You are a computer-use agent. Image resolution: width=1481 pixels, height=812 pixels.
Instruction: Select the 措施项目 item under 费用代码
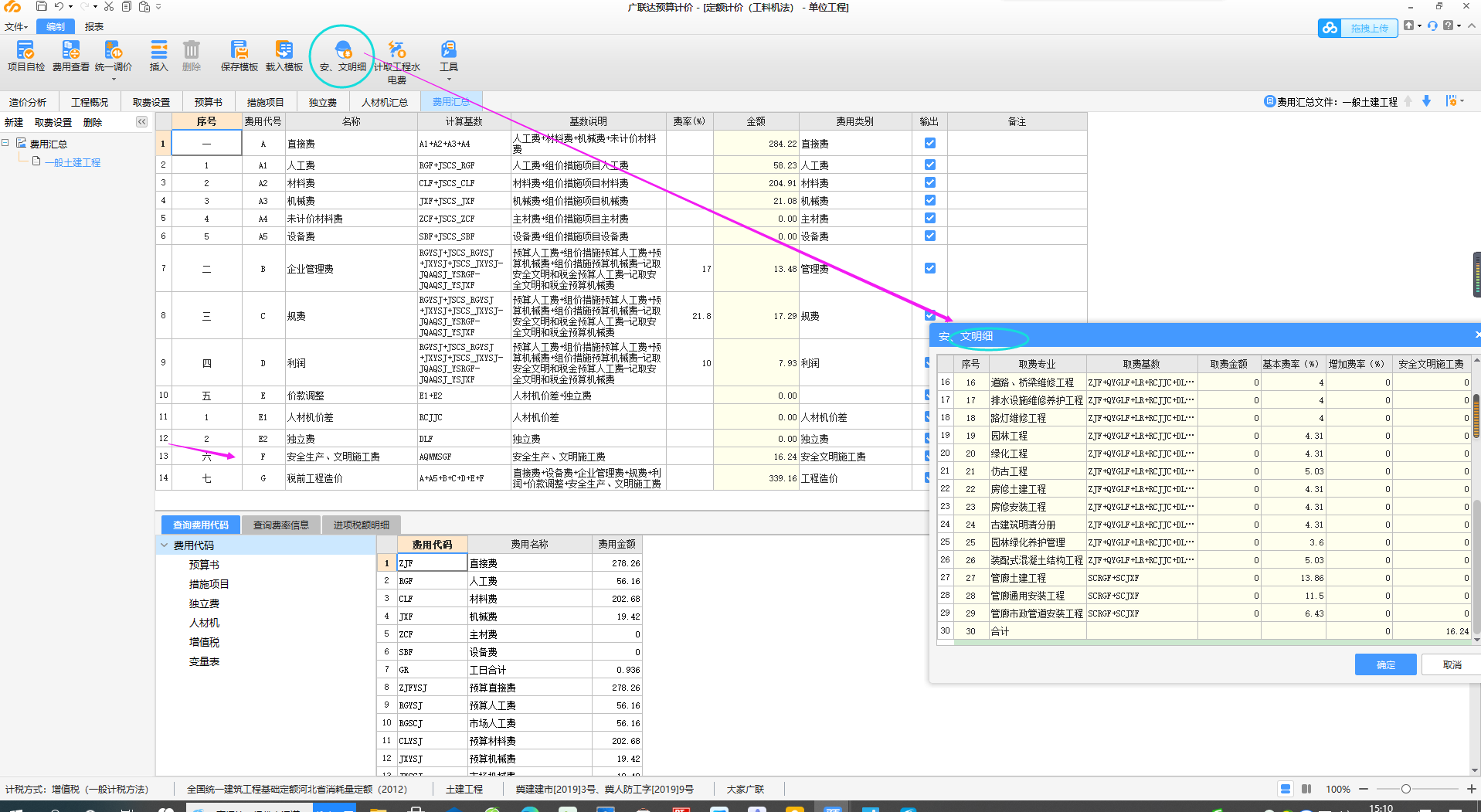click(x=209, y=584)
